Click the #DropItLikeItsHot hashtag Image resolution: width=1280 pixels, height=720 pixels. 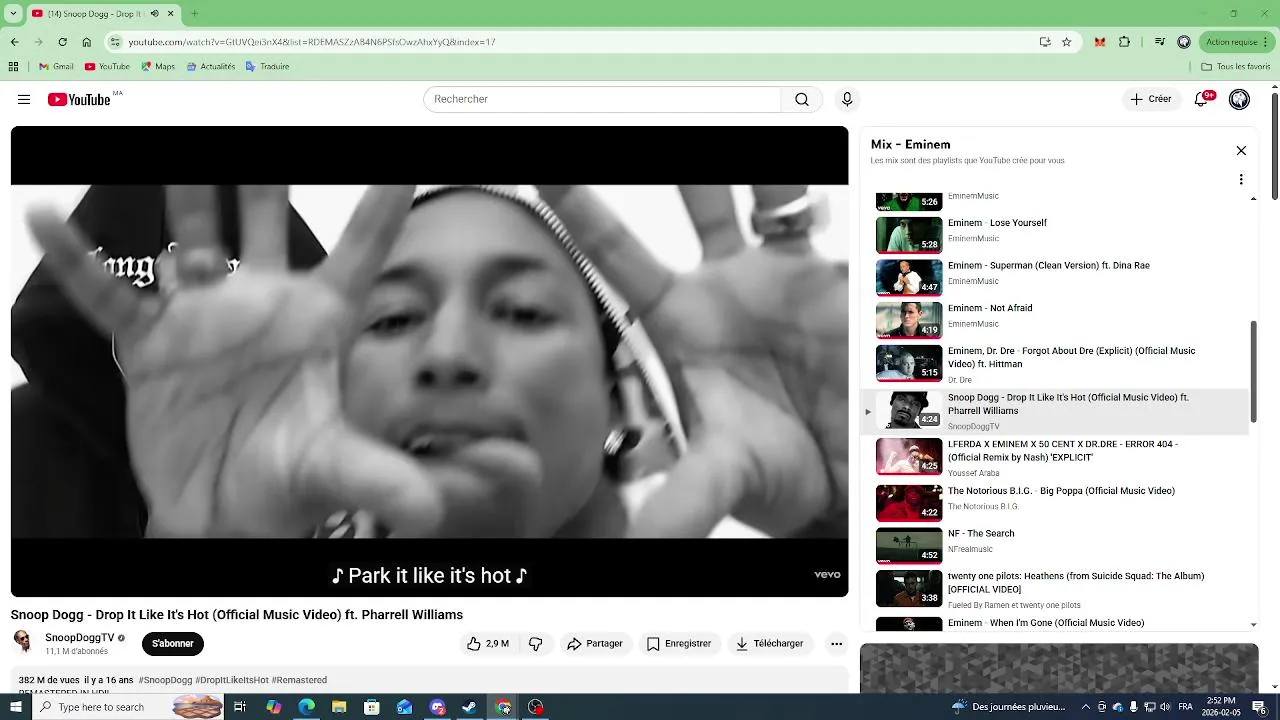click(x=232, y=680)
